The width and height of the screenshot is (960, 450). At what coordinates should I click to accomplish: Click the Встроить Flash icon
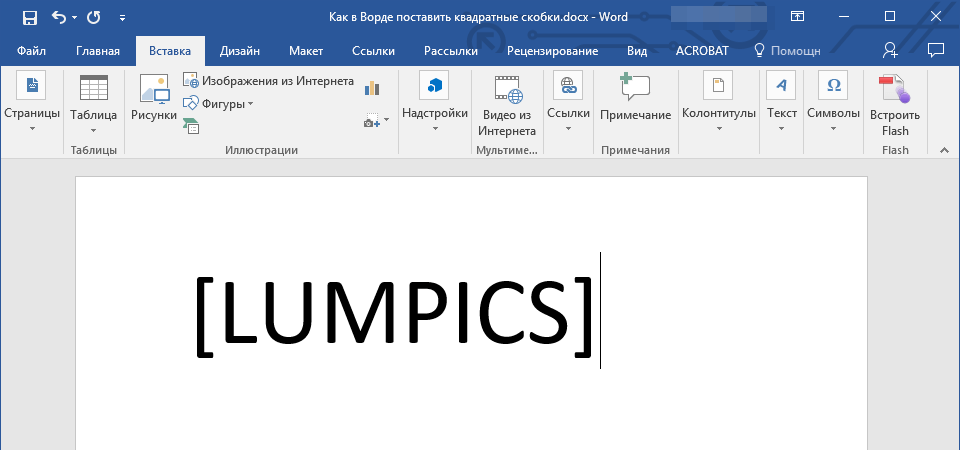(x=895, y=105)
